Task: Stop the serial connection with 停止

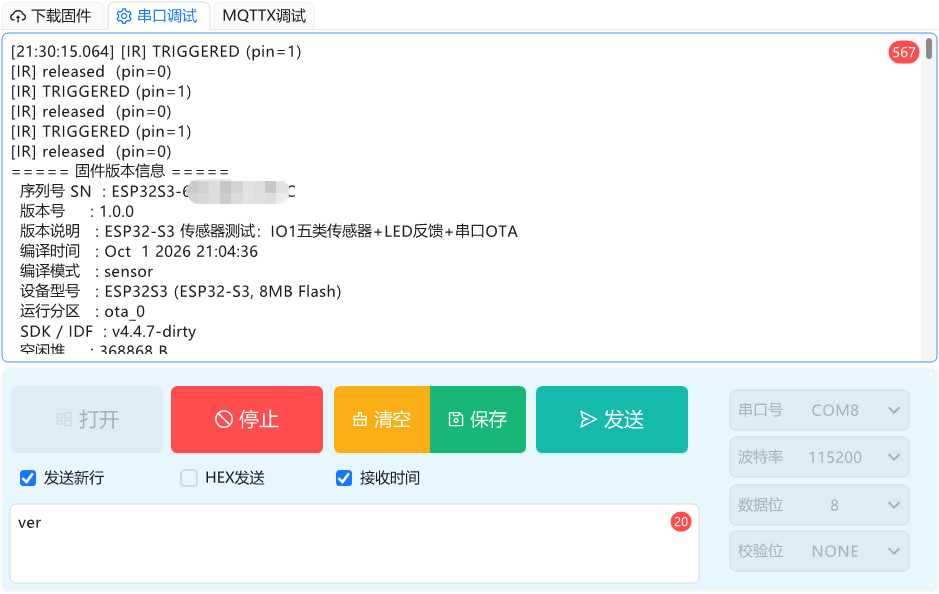Action: [x=247, y=419]
